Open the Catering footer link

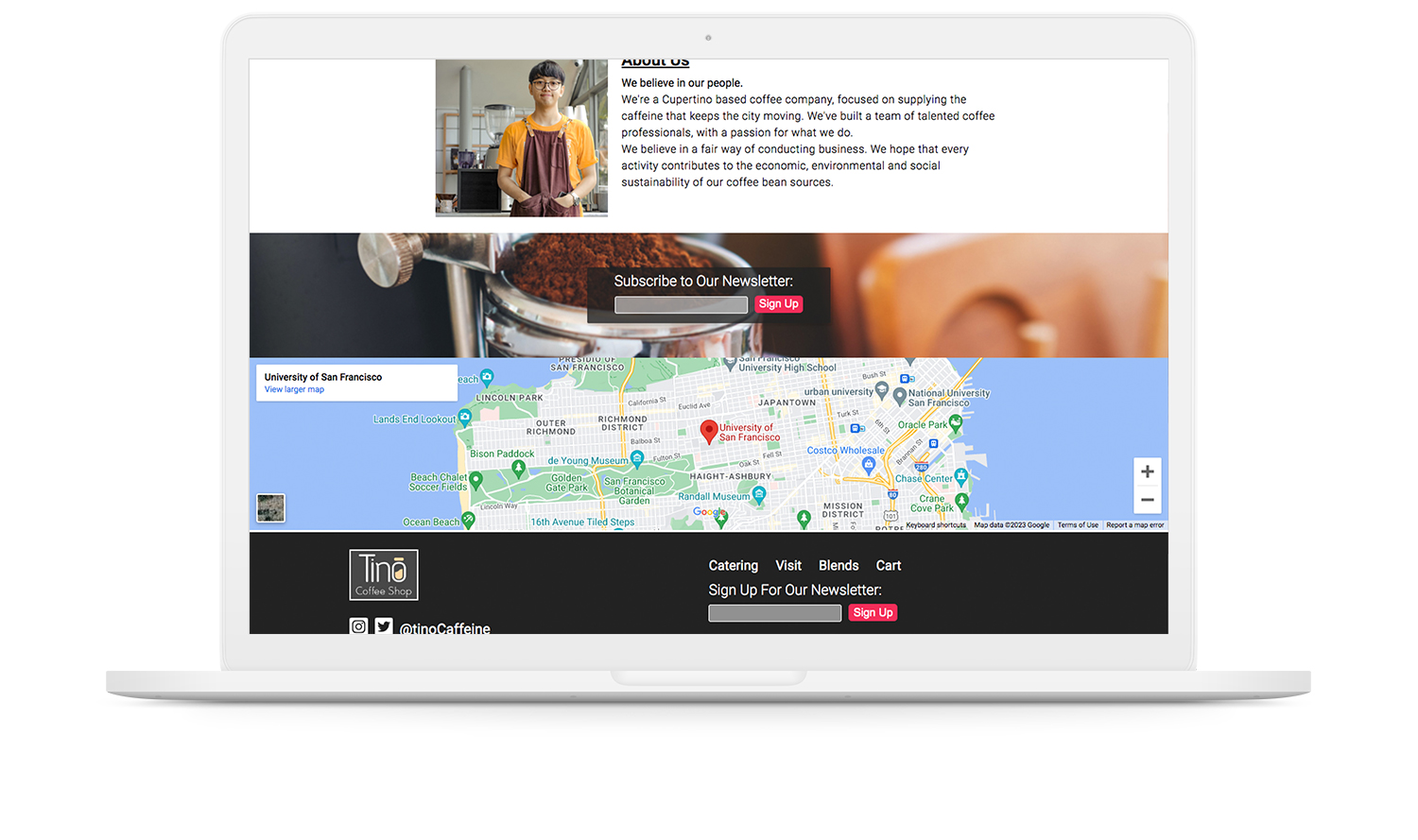coord(733,565)
